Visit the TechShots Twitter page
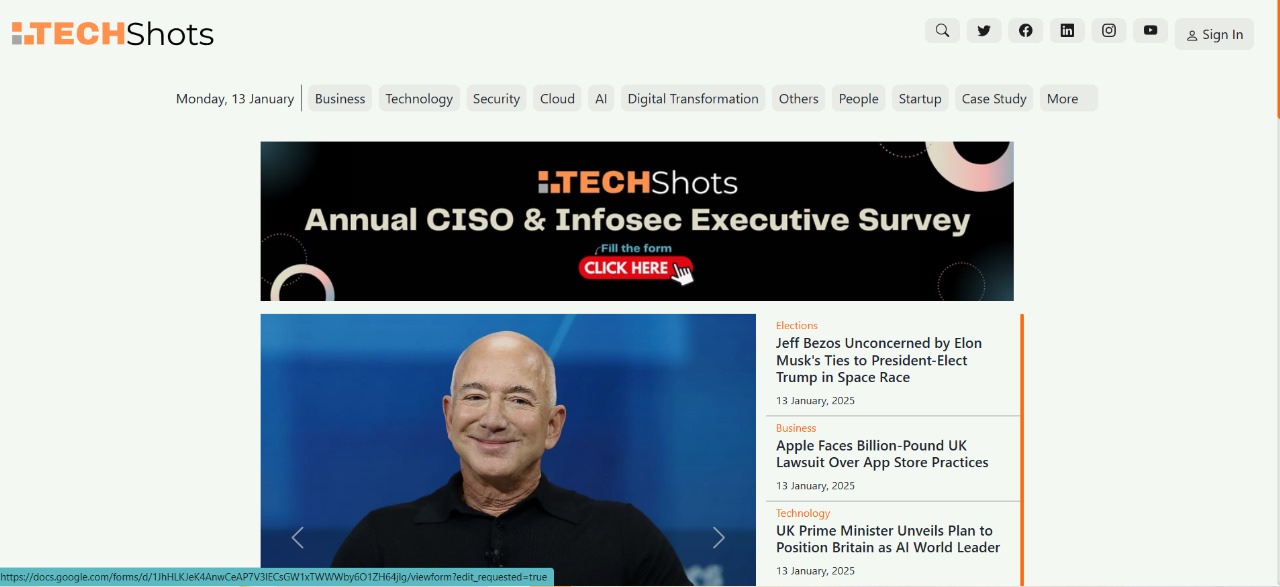Screen dimensions: 1280x587 (984, 31)
